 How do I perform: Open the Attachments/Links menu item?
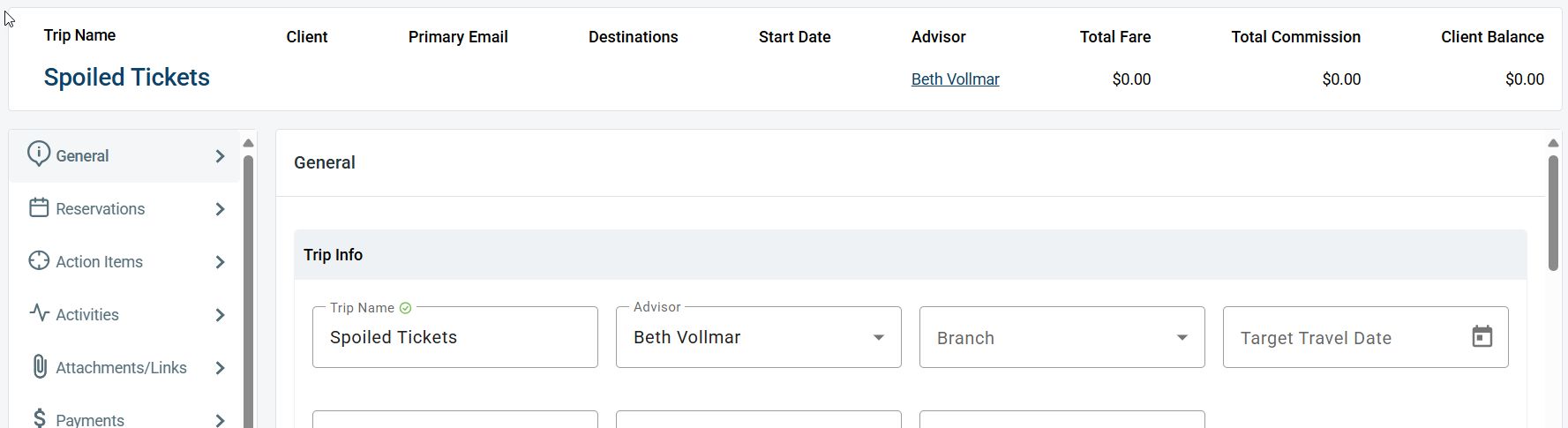point(124,367)
